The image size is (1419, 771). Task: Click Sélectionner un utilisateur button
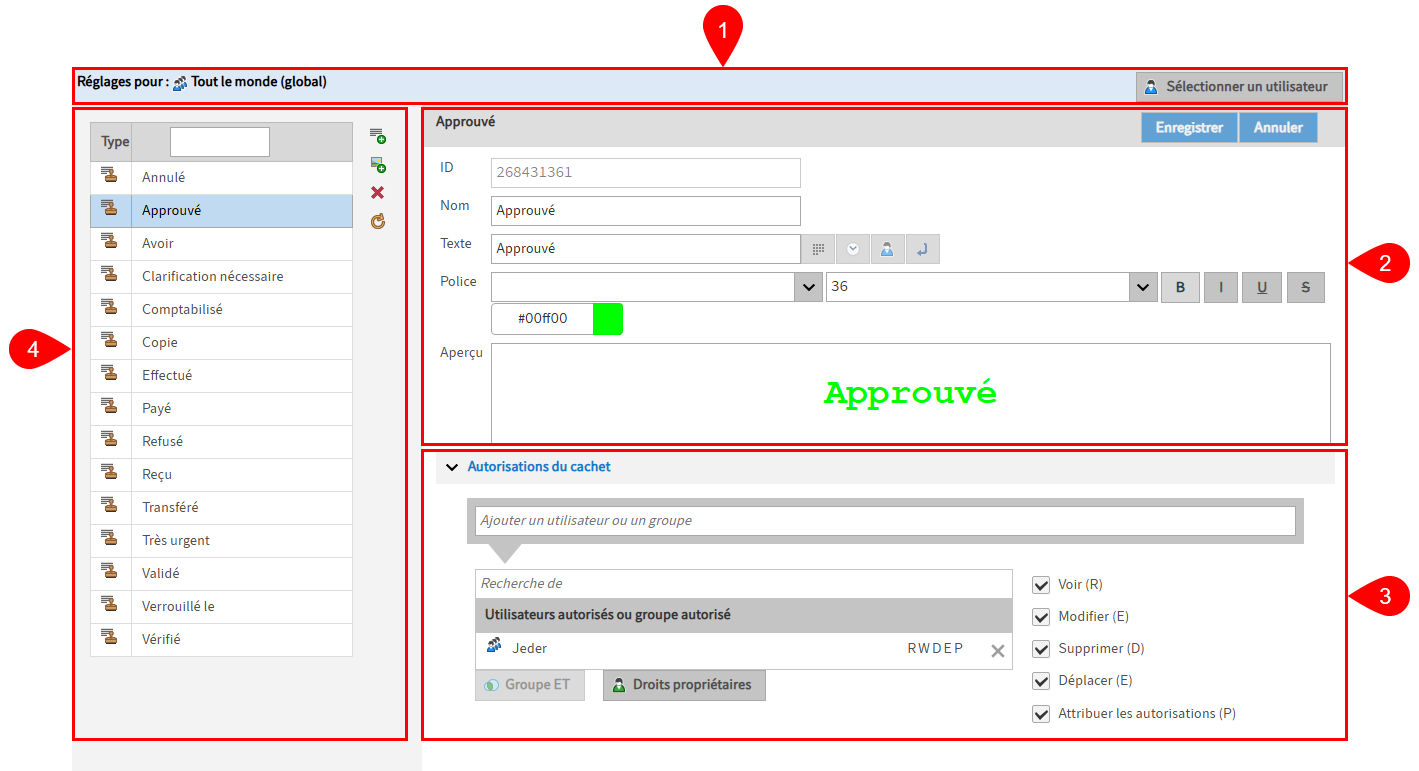tap(1237, 87)
